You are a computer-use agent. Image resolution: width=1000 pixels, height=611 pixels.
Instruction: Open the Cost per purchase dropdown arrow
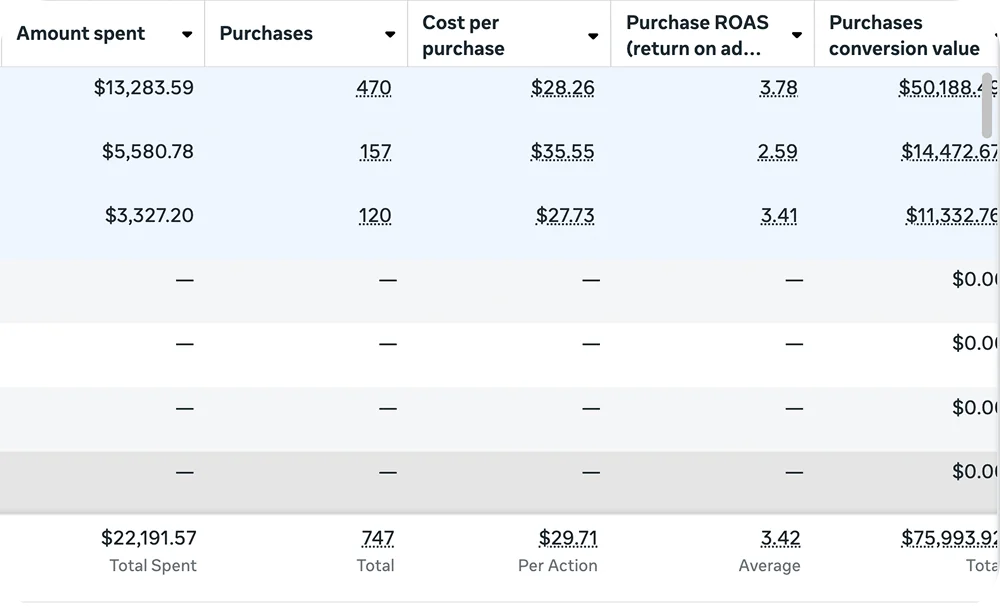tap(593, 36)
